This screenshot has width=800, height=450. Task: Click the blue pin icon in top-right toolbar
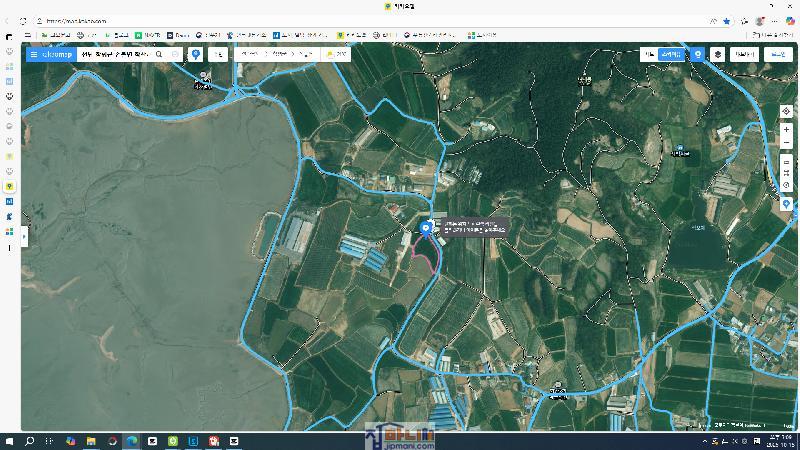[698, 54]
